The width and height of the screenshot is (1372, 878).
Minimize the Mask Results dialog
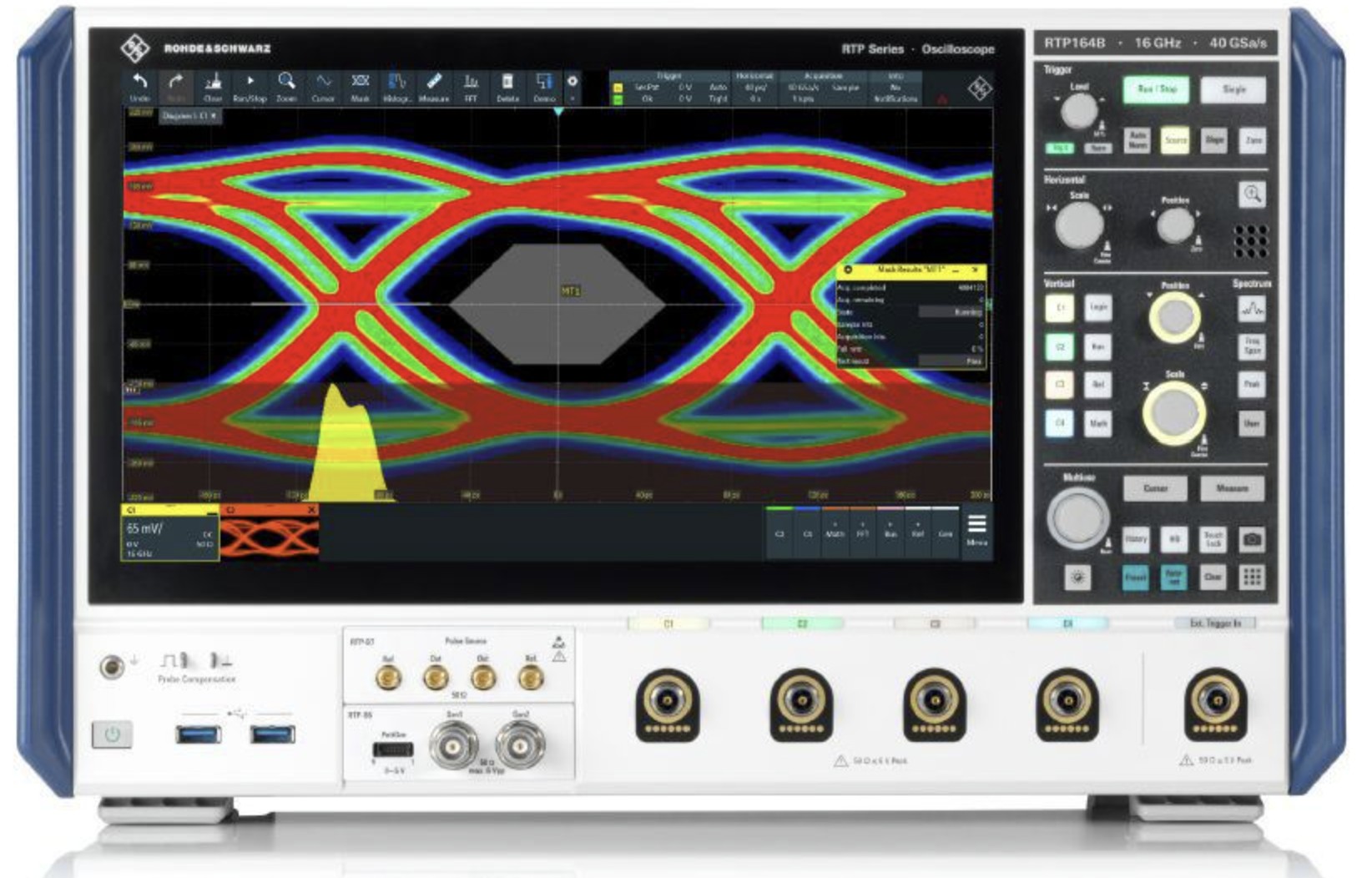[956, 270]
